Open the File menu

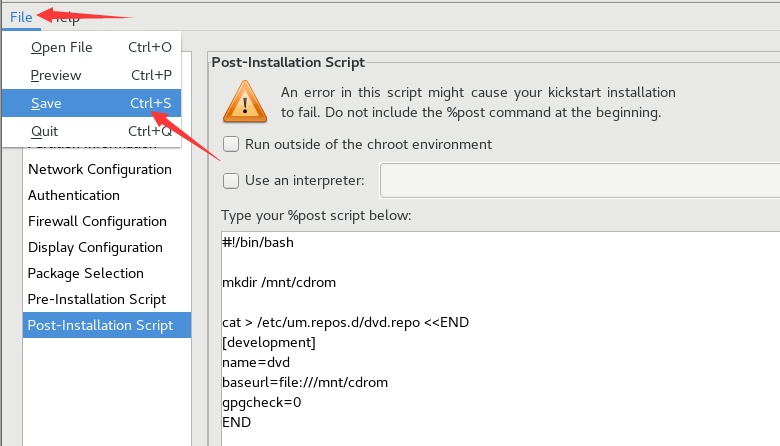click(x=21, y=17)
